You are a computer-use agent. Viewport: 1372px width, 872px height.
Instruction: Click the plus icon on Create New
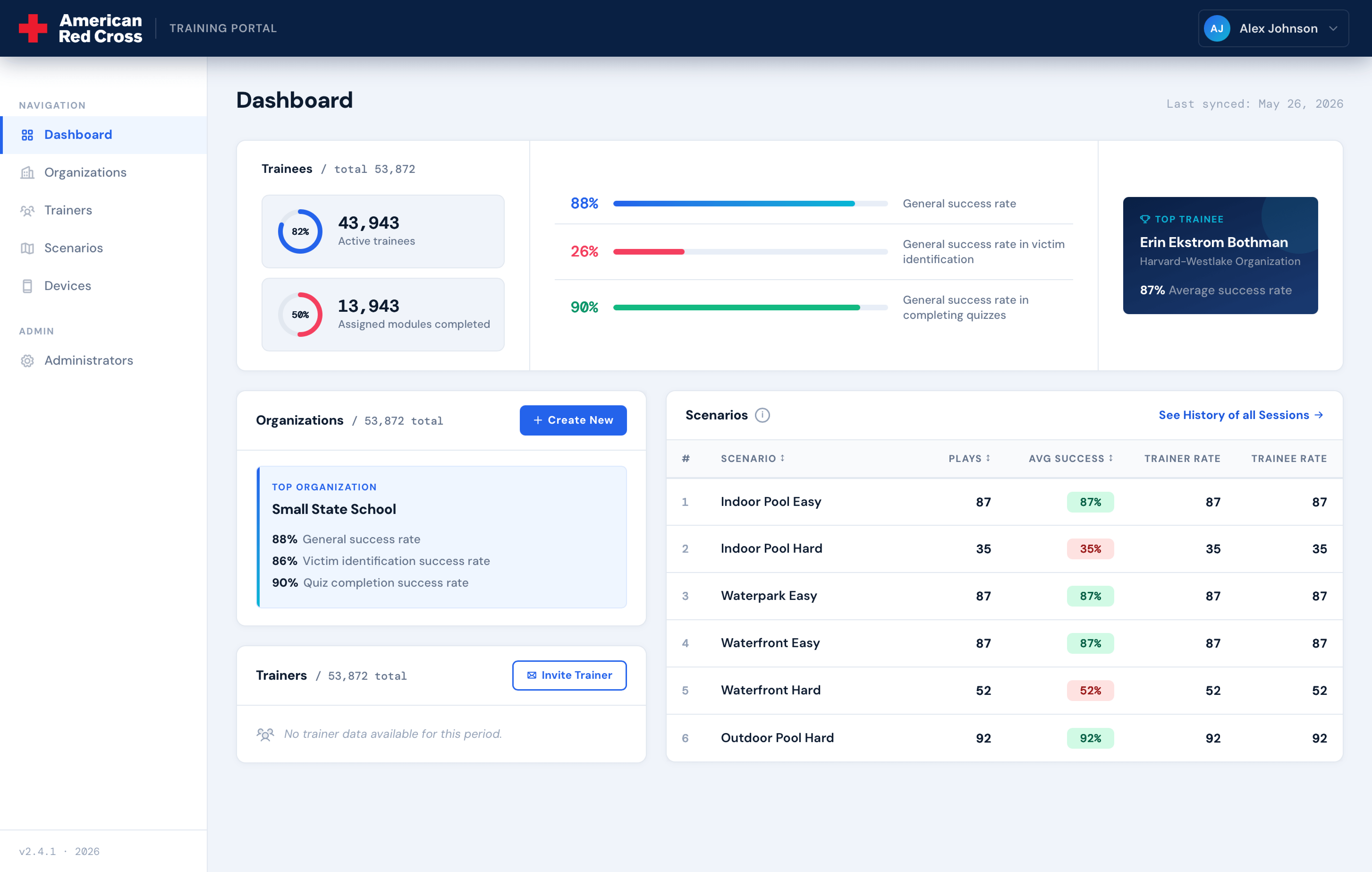(x=538, y=420)
